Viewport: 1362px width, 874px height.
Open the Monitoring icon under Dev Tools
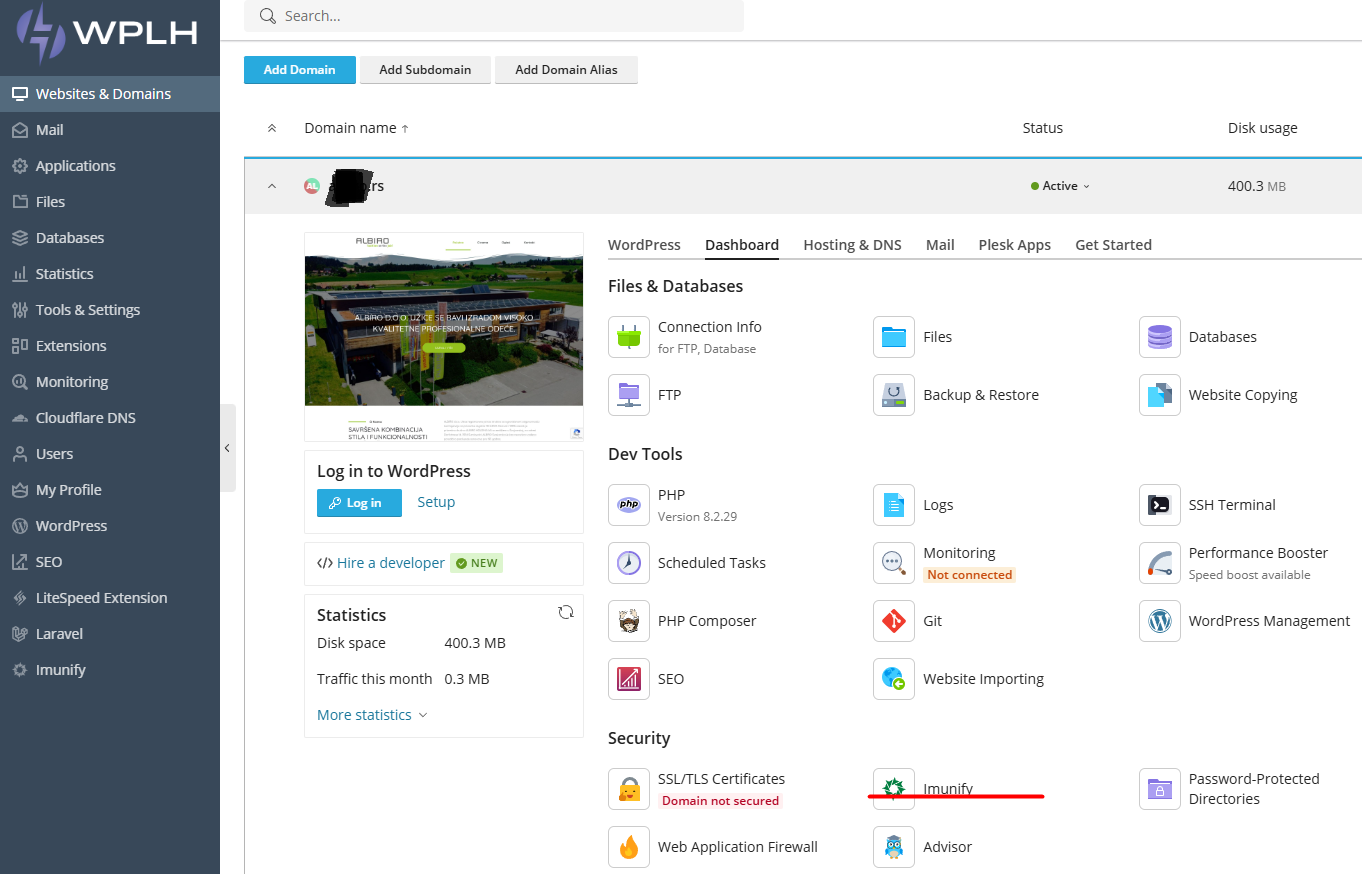point(894,563)
